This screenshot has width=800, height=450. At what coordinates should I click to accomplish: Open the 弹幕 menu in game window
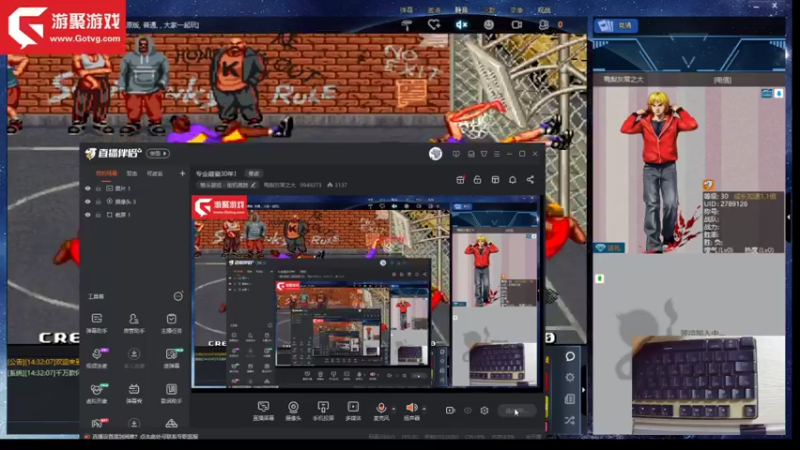[406, 10]
